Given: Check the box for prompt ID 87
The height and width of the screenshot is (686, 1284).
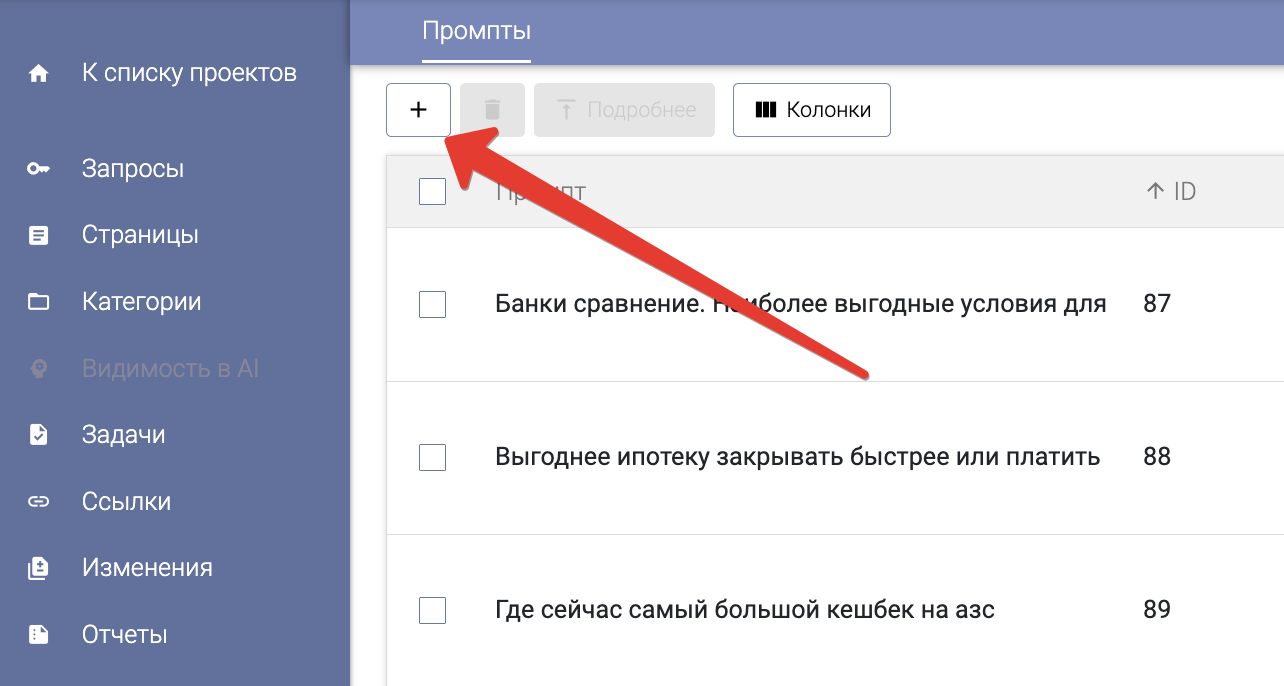Looking at the screenshot, I should pyautogui.click(x=432, y=304).
